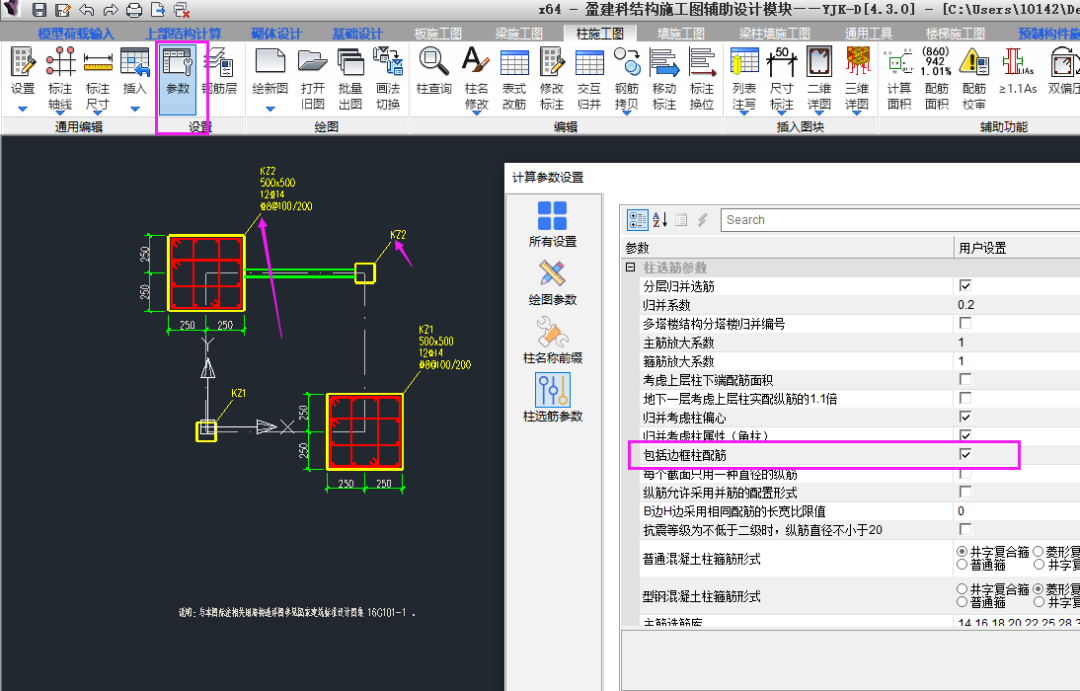Click the alphabetical sort icon in property grid
This screenshot has width=1080, height=691.
click(660, 220)
